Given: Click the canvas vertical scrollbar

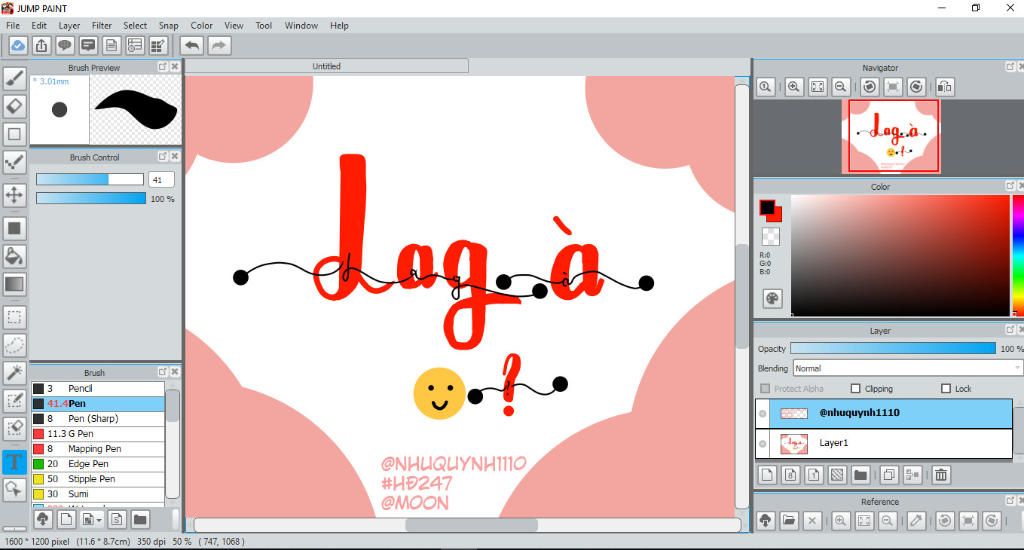Looking at the screenshot, I should click(741, 296).
